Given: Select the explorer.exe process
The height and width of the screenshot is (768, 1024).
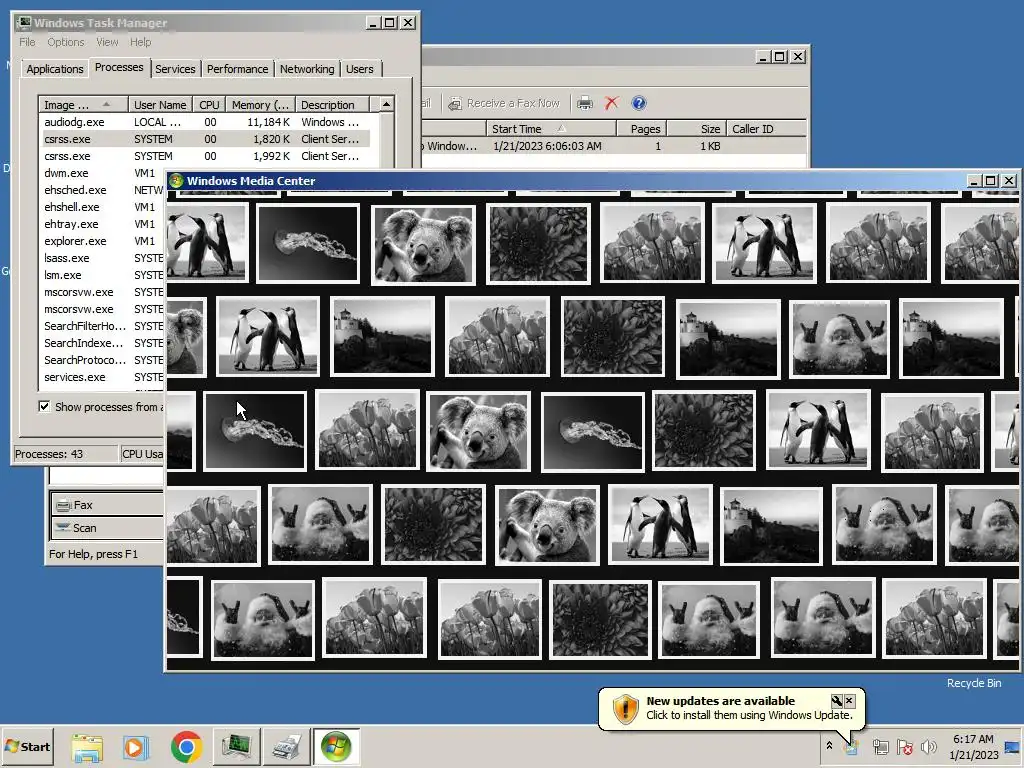Looking at the screenshot, I should (x=102, y=241).
